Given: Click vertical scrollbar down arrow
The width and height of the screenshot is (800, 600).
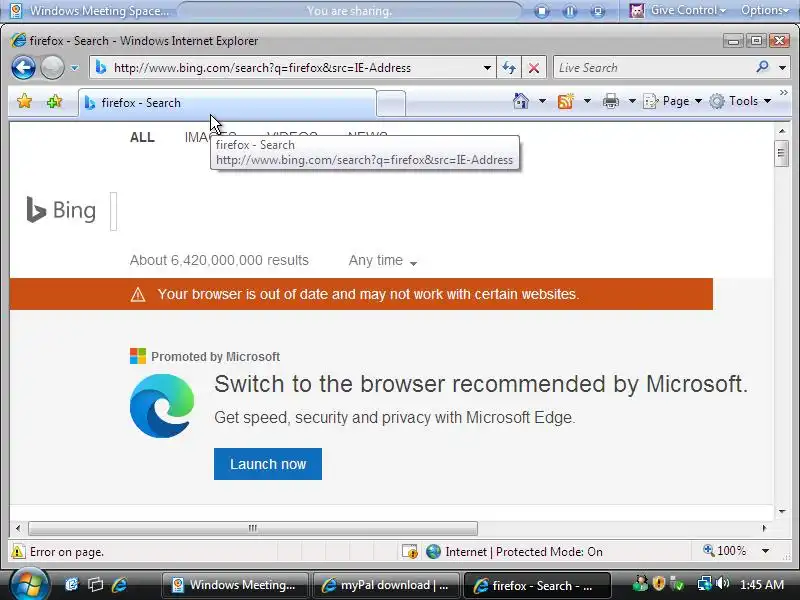Looking at the screenshot, I should pos(782,511).
